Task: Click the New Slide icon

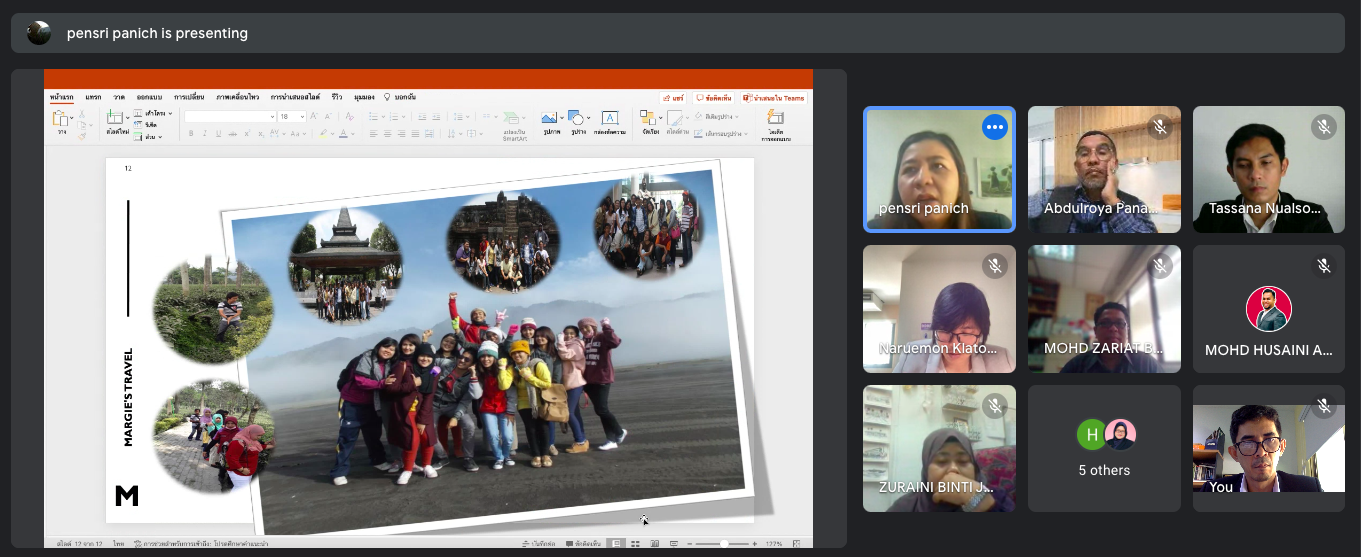Action: [116, 119]
